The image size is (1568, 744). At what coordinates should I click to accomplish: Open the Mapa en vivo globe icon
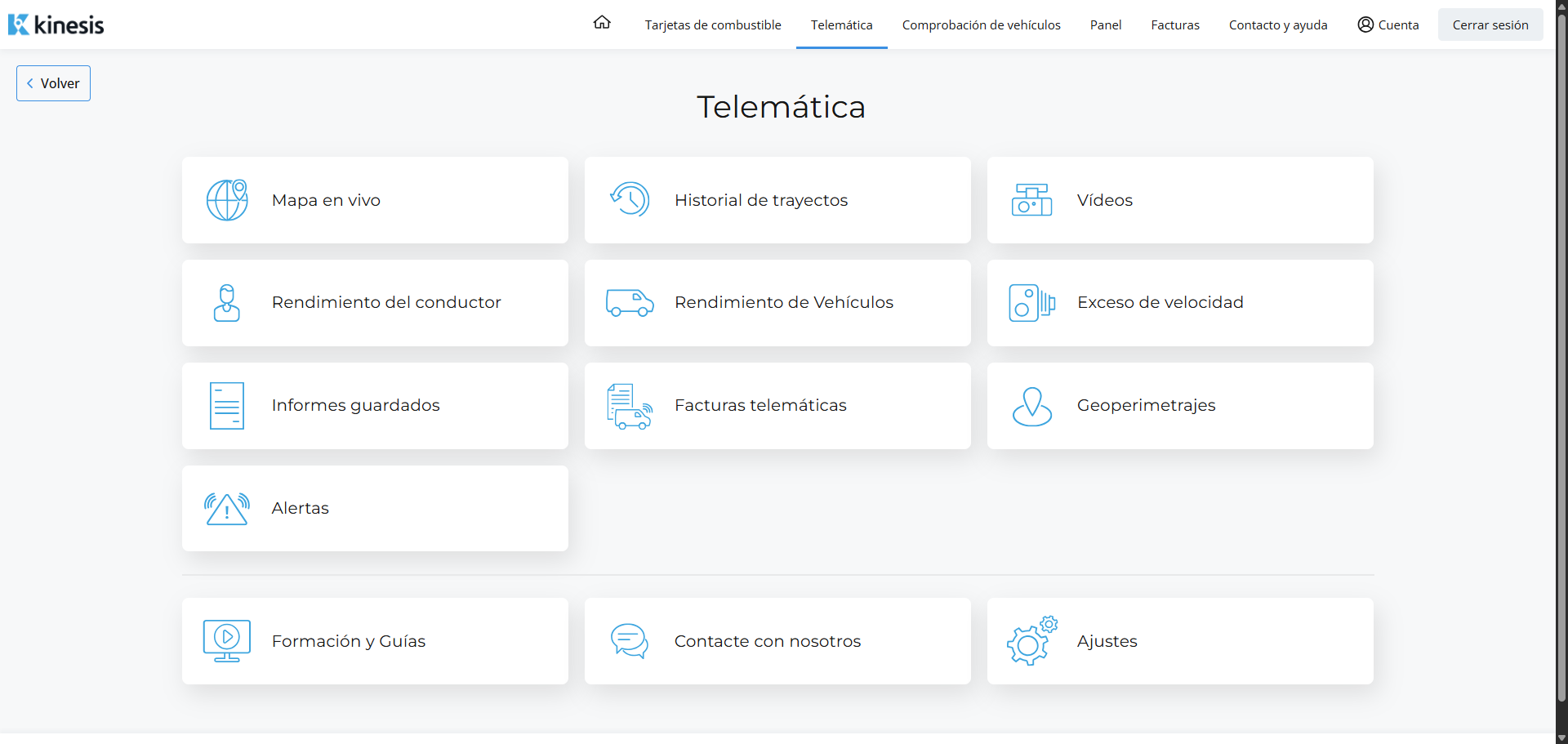click(227, 200)
